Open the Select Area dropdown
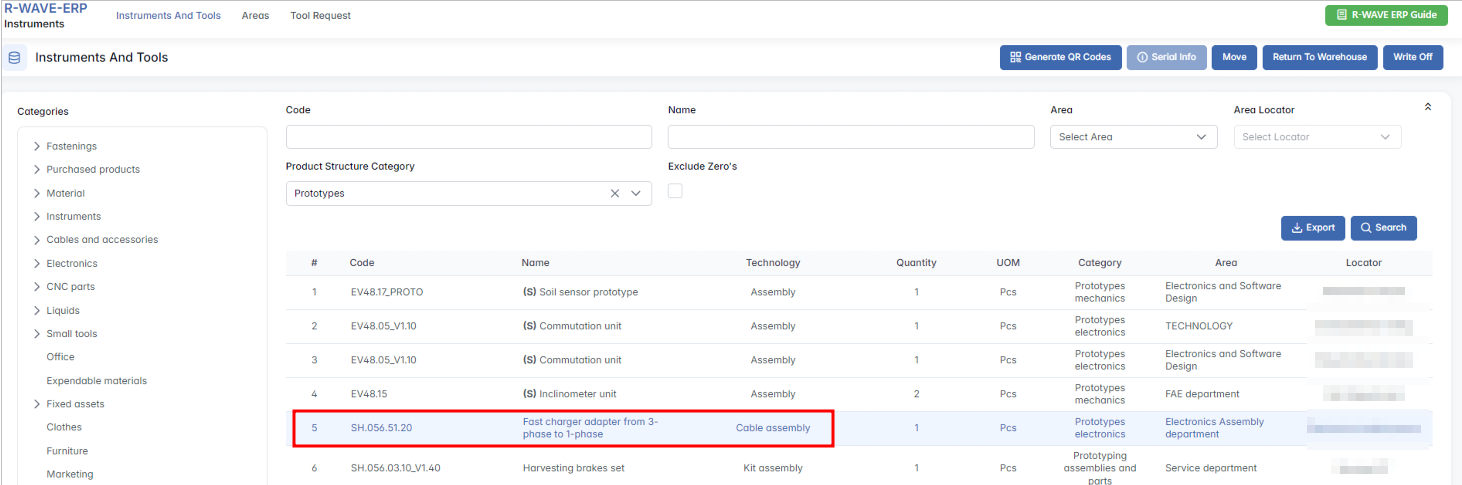Image resolution: width=1462 pixels, height=485 pixels. point(1133,137)
